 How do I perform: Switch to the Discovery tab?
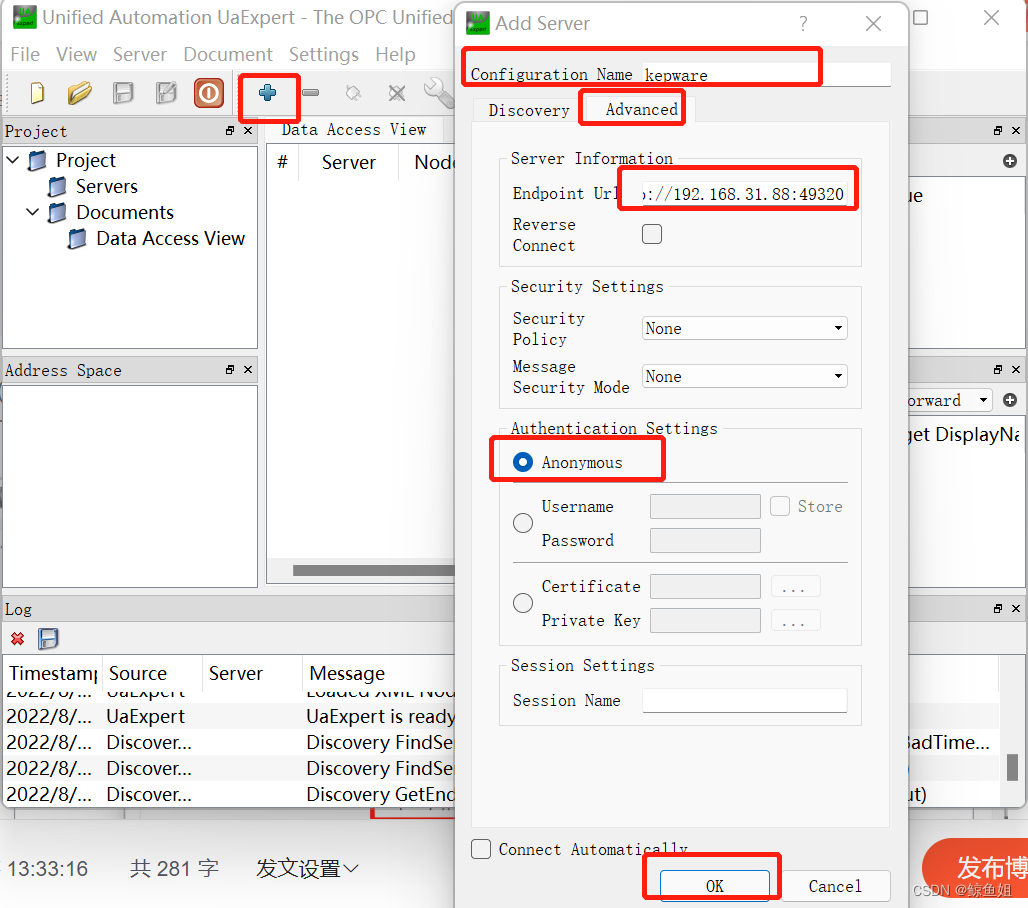coord(528,110)
